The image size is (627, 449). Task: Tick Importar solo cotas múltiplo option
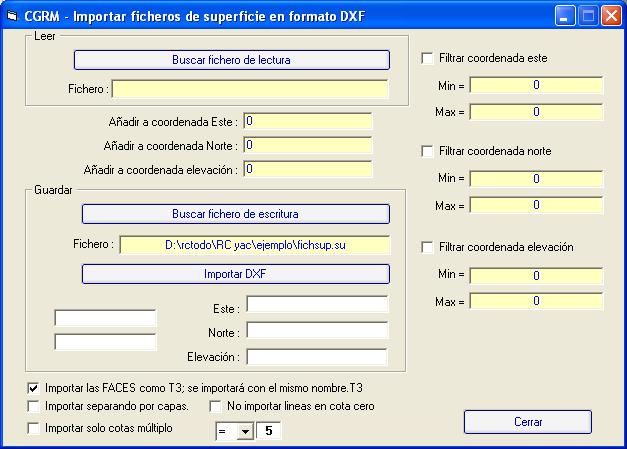point(34,428)
